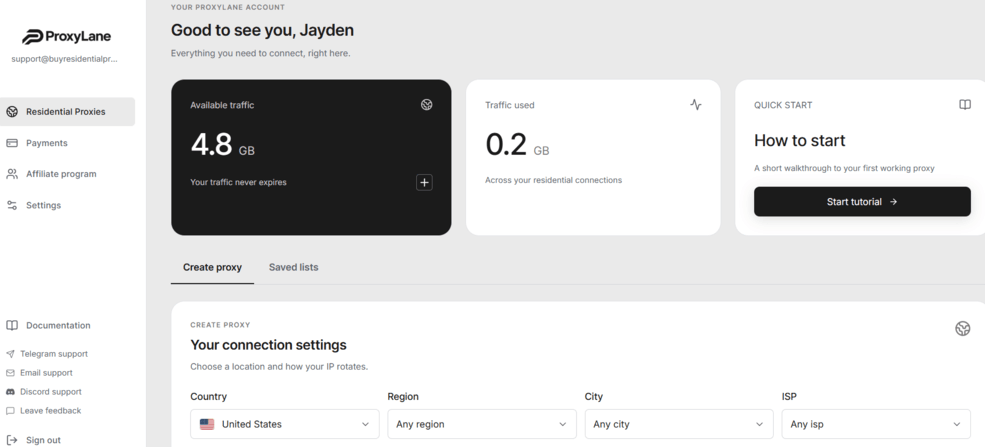
Task: Click the 4.8 GB available traffic value
Action: (222, 145)
